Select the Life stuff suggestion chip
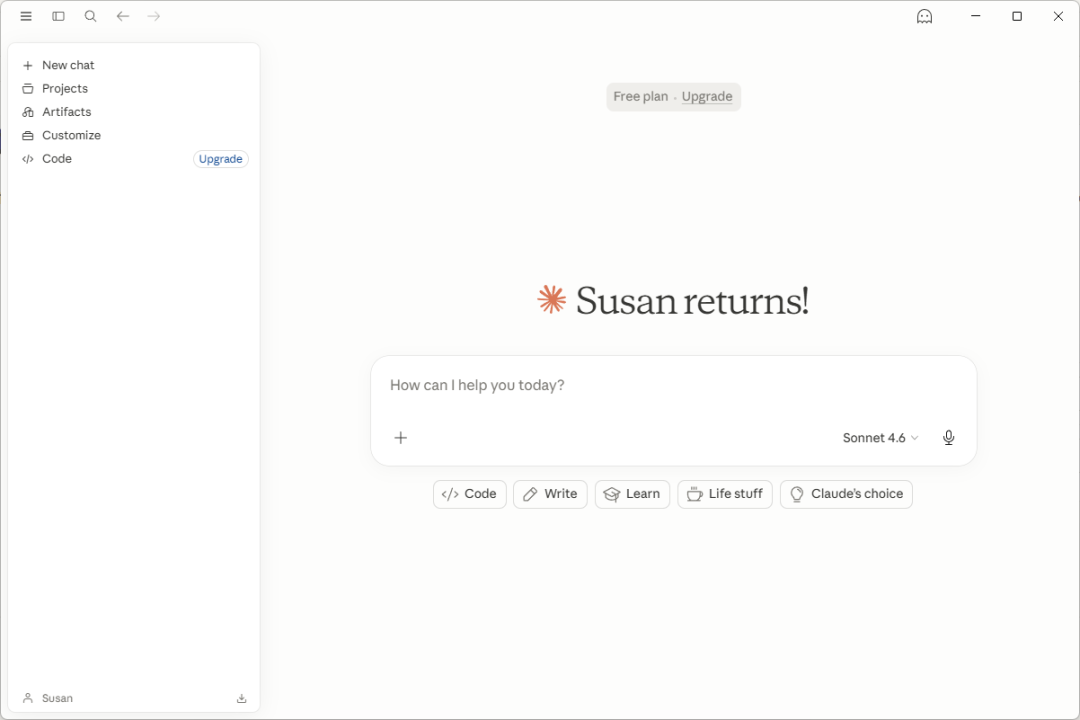 click(x=725, y=494)
